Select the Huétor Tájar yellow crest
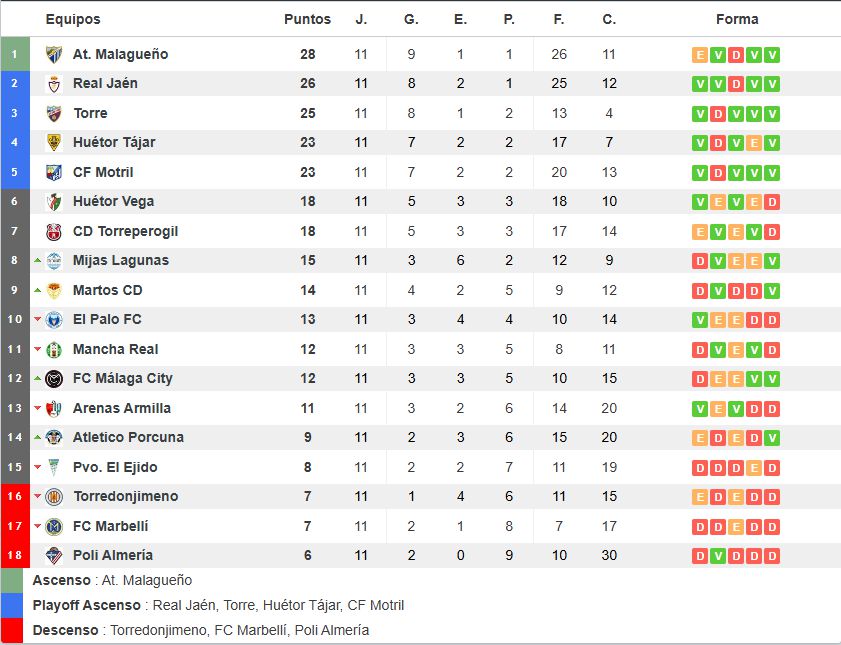The width and height of the screenshot is (841, 645). tap(54, 143)
